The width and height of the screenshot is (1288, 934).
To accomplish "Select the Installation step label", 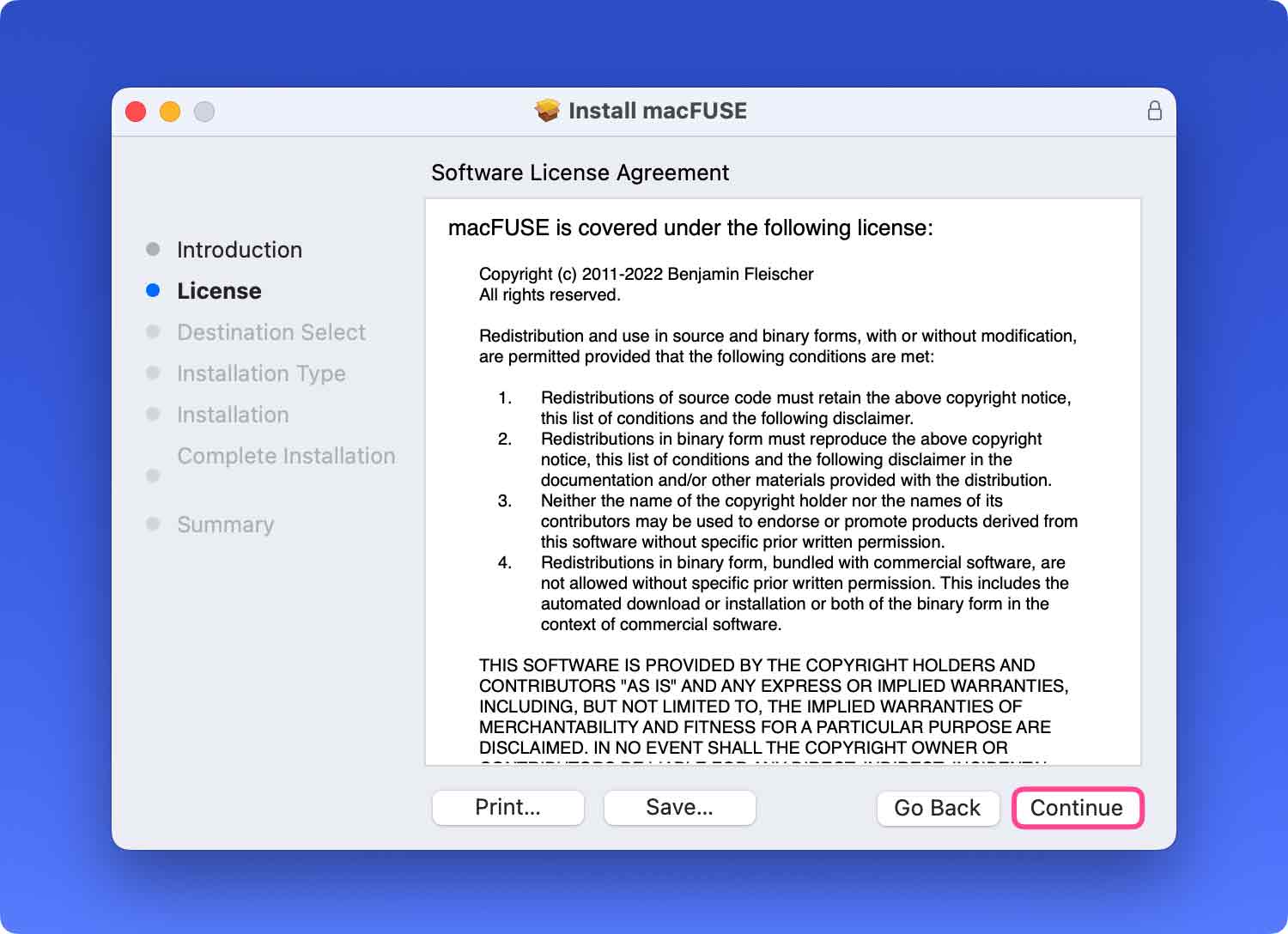I will 233,415.
